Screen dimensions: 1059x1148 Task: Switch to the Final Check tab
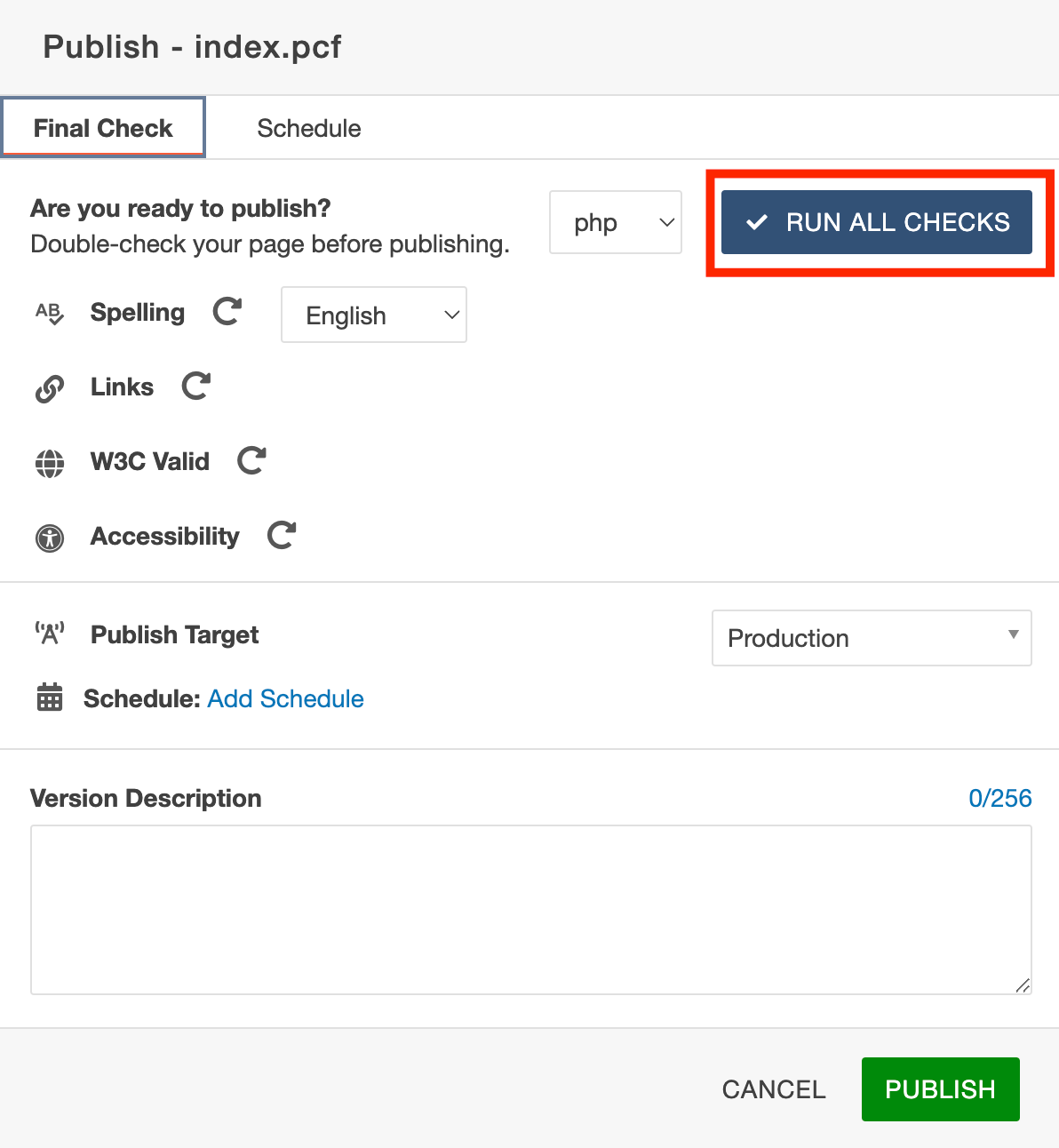tap(103, 128)
